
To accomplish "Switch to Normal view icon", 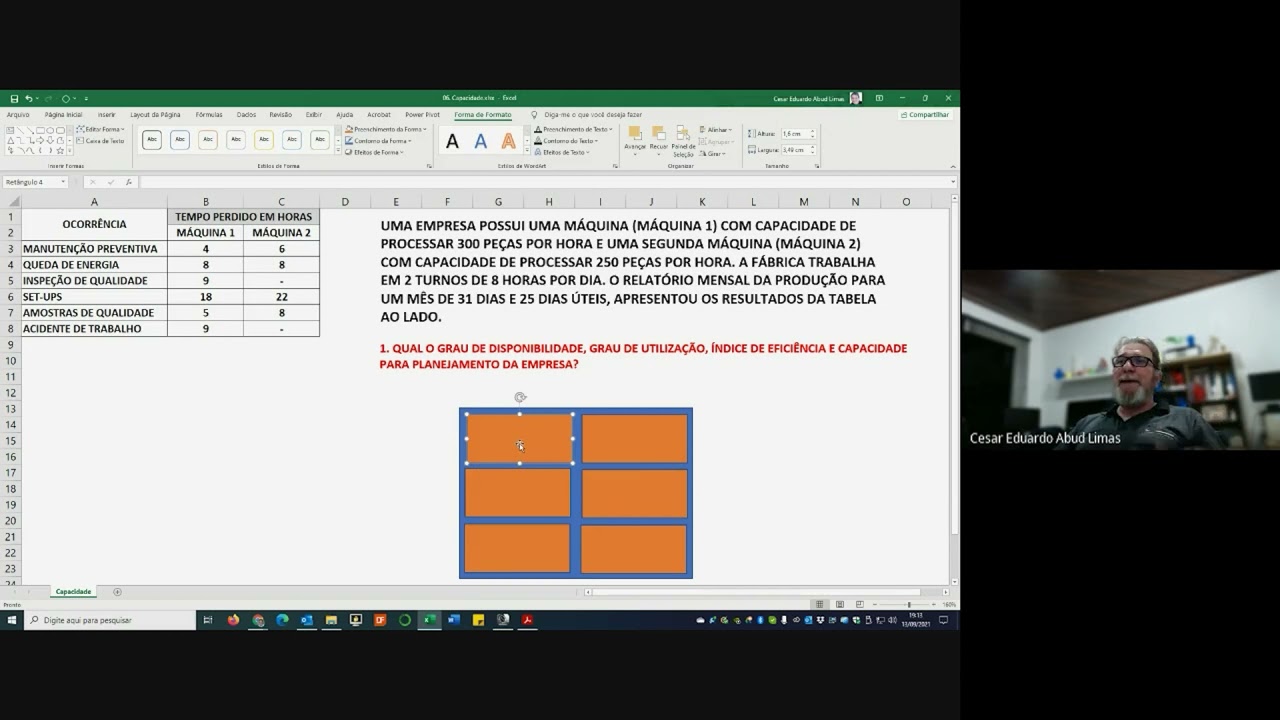I will click(820, 604).
